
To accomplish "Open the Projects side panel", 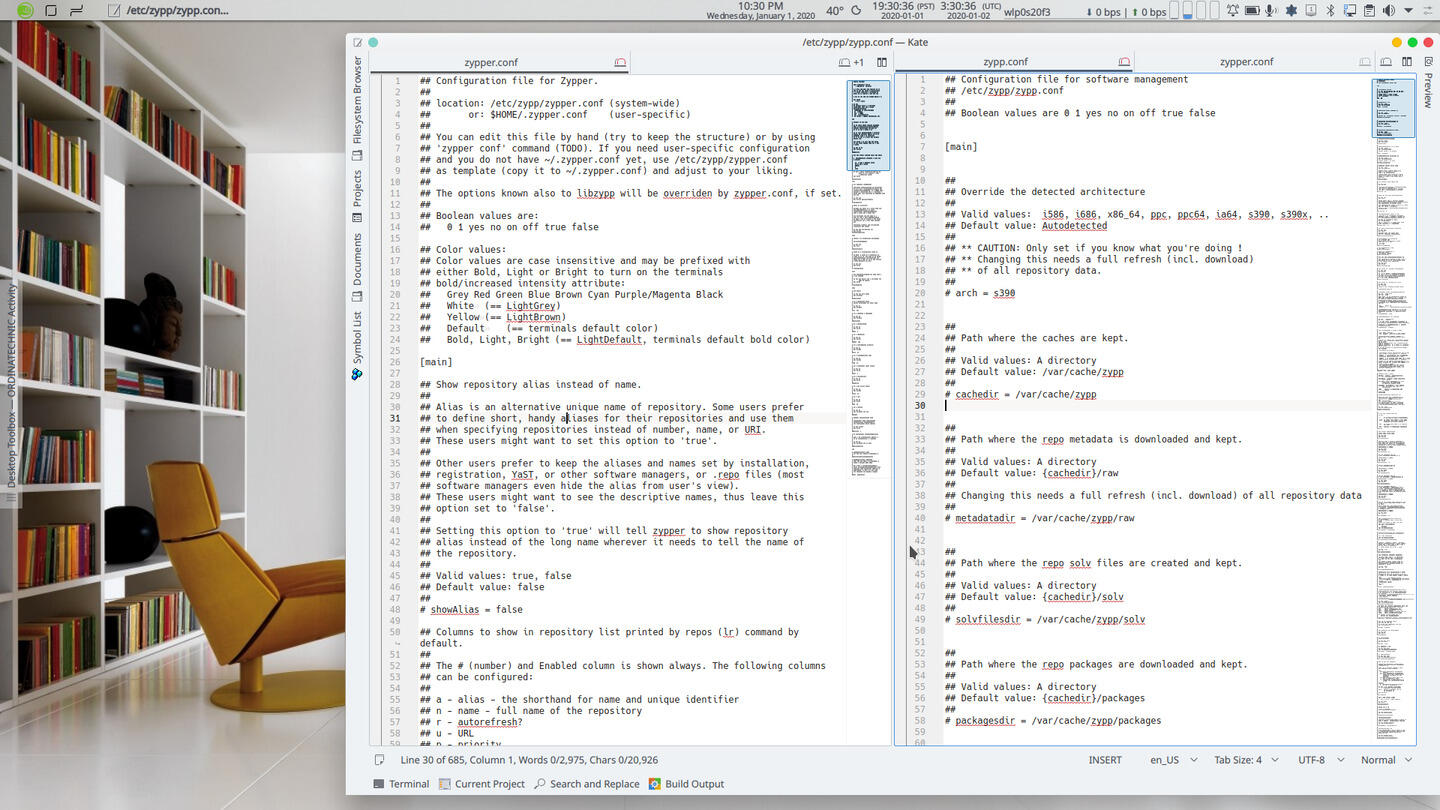I will click(357, 196).
